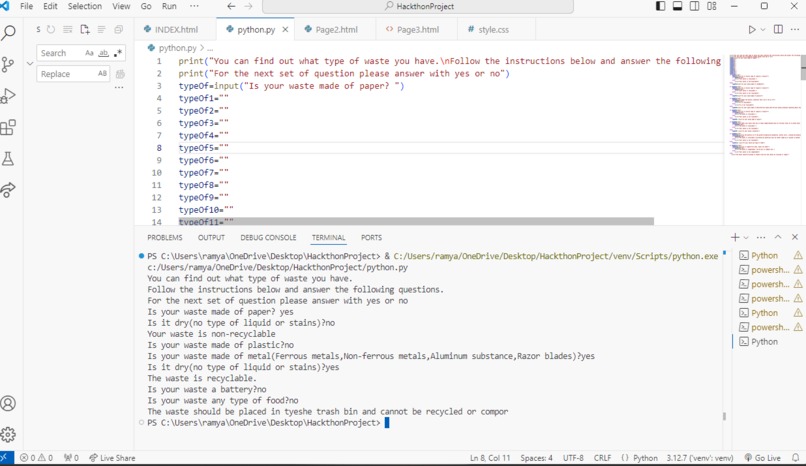The width and height of the screenshot is (806, 466).
Task: Open new search editor icon
Action: point(85,30)
